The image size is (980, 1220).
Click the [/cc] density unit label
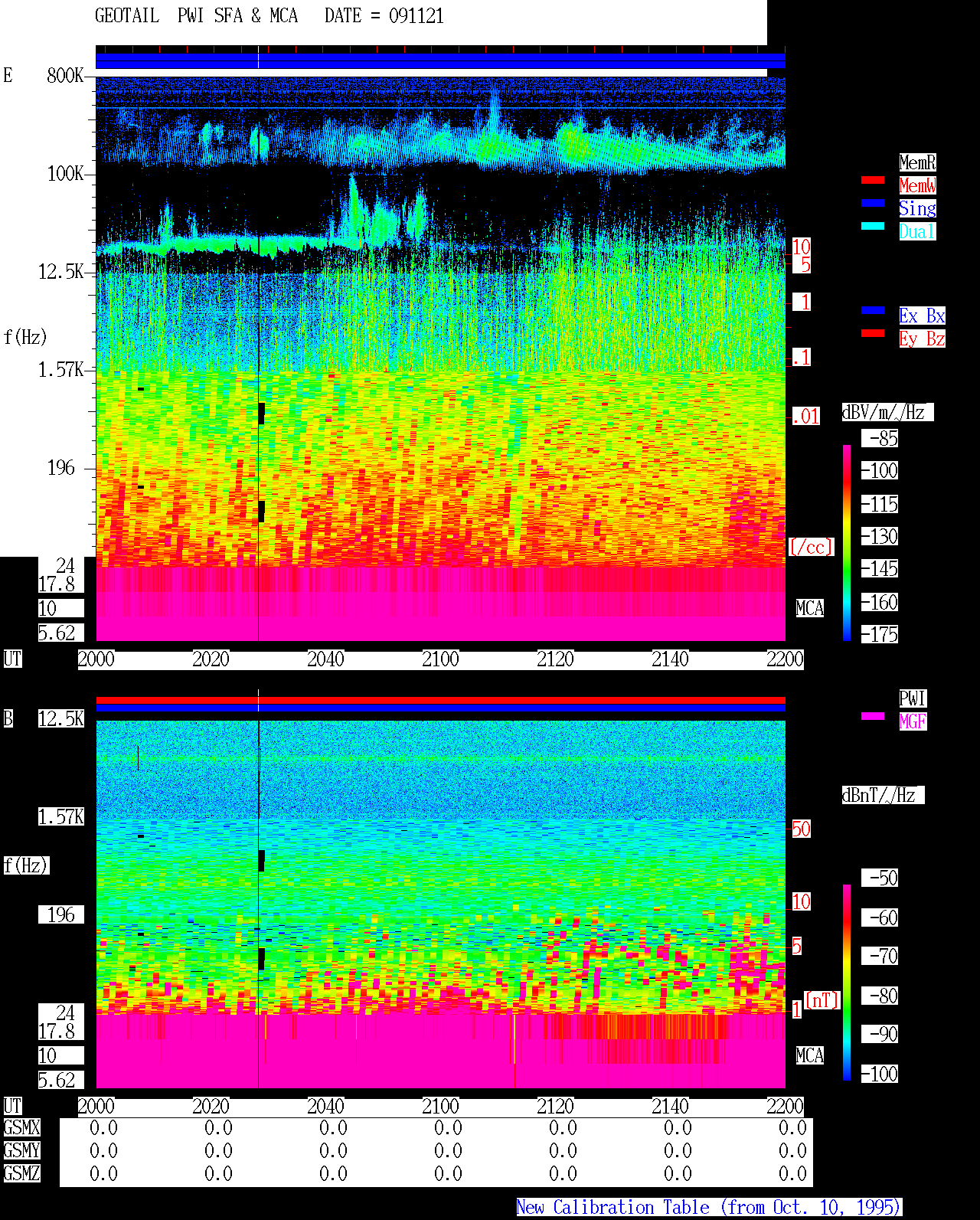[811, 548]
